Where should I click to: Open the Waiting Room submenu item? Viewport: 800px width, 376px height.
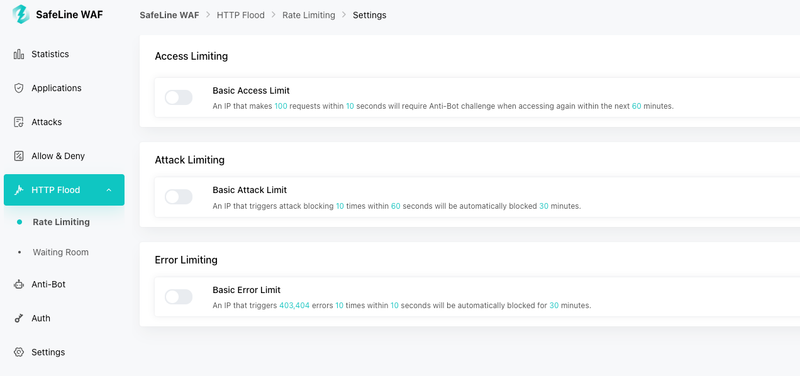(61, 252)
